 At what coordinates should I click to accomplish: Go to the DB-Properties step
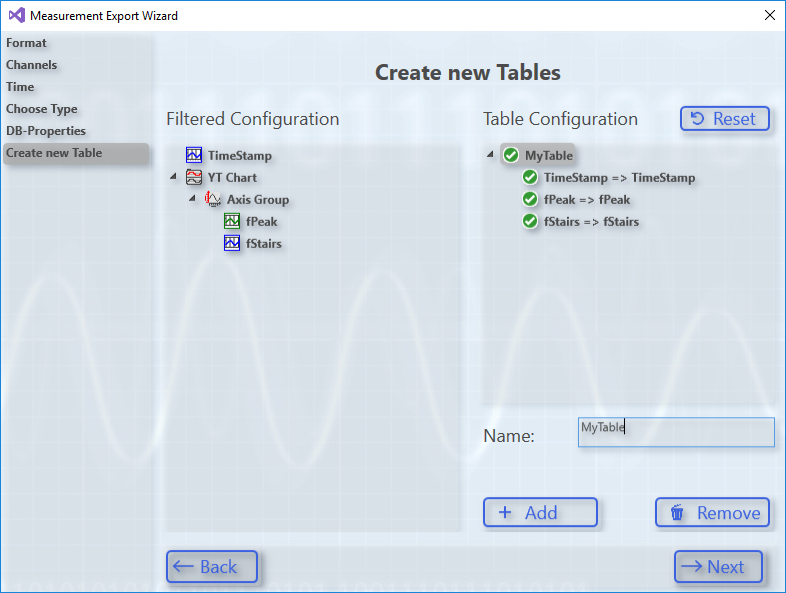tap(46, 131)
